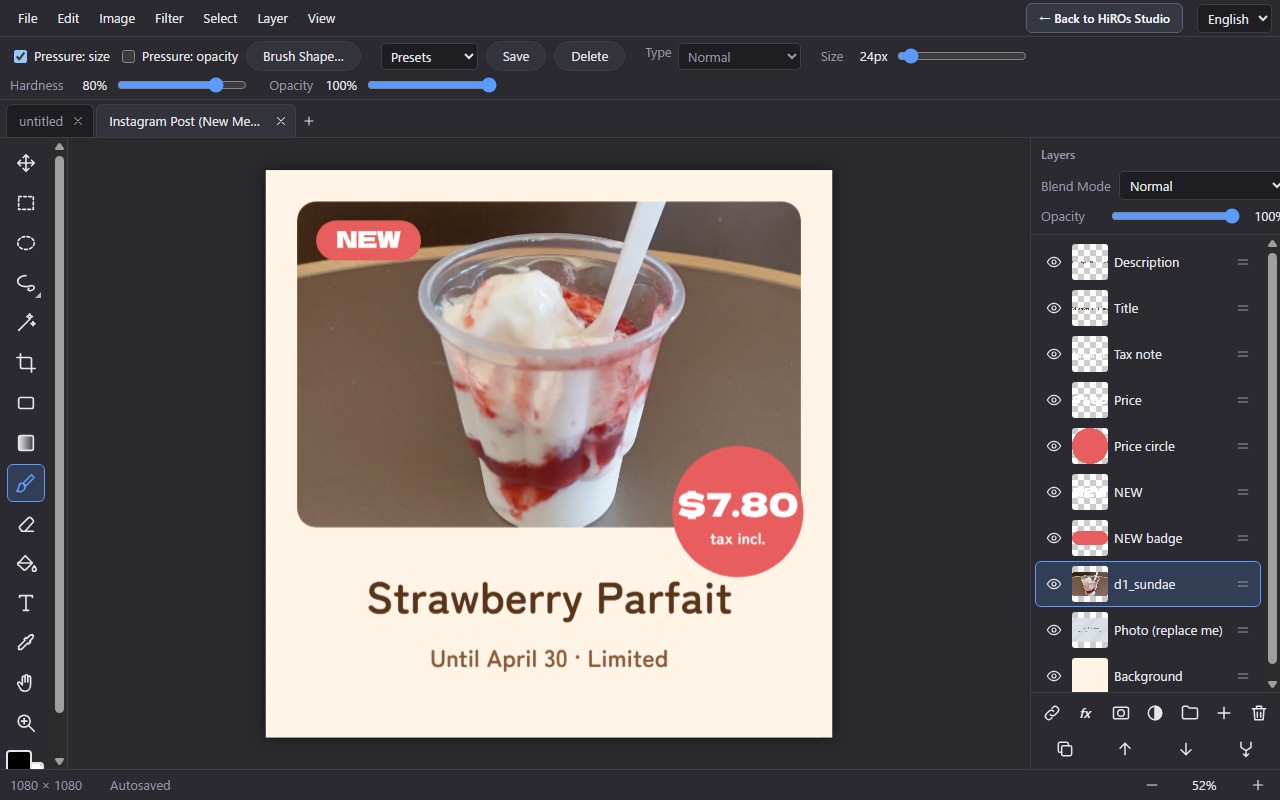Screen dimensions: 1280x800
Task: Select the Lasso tool
Action: click(x=26, y=283)
